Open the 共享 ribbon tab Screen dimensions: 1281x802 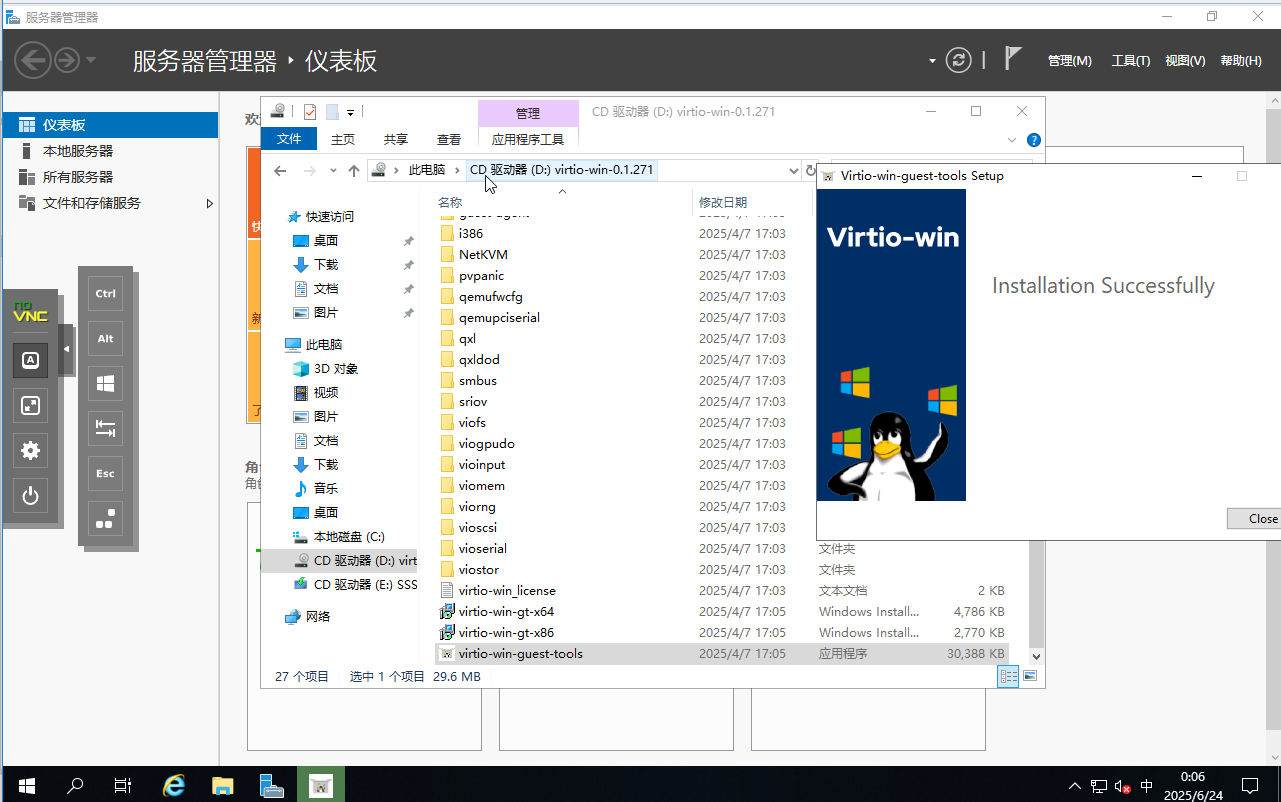tap(396, 140)
